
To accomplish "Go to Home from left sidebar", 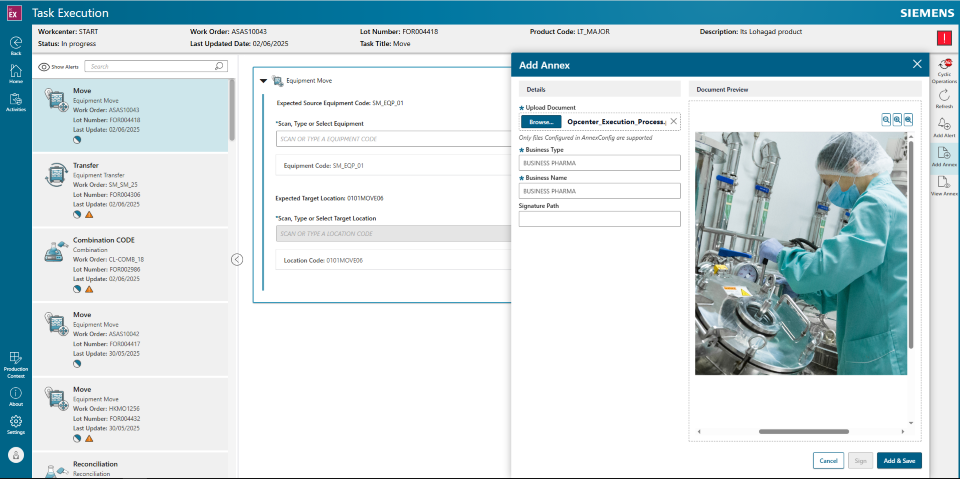I will [16, 73].
